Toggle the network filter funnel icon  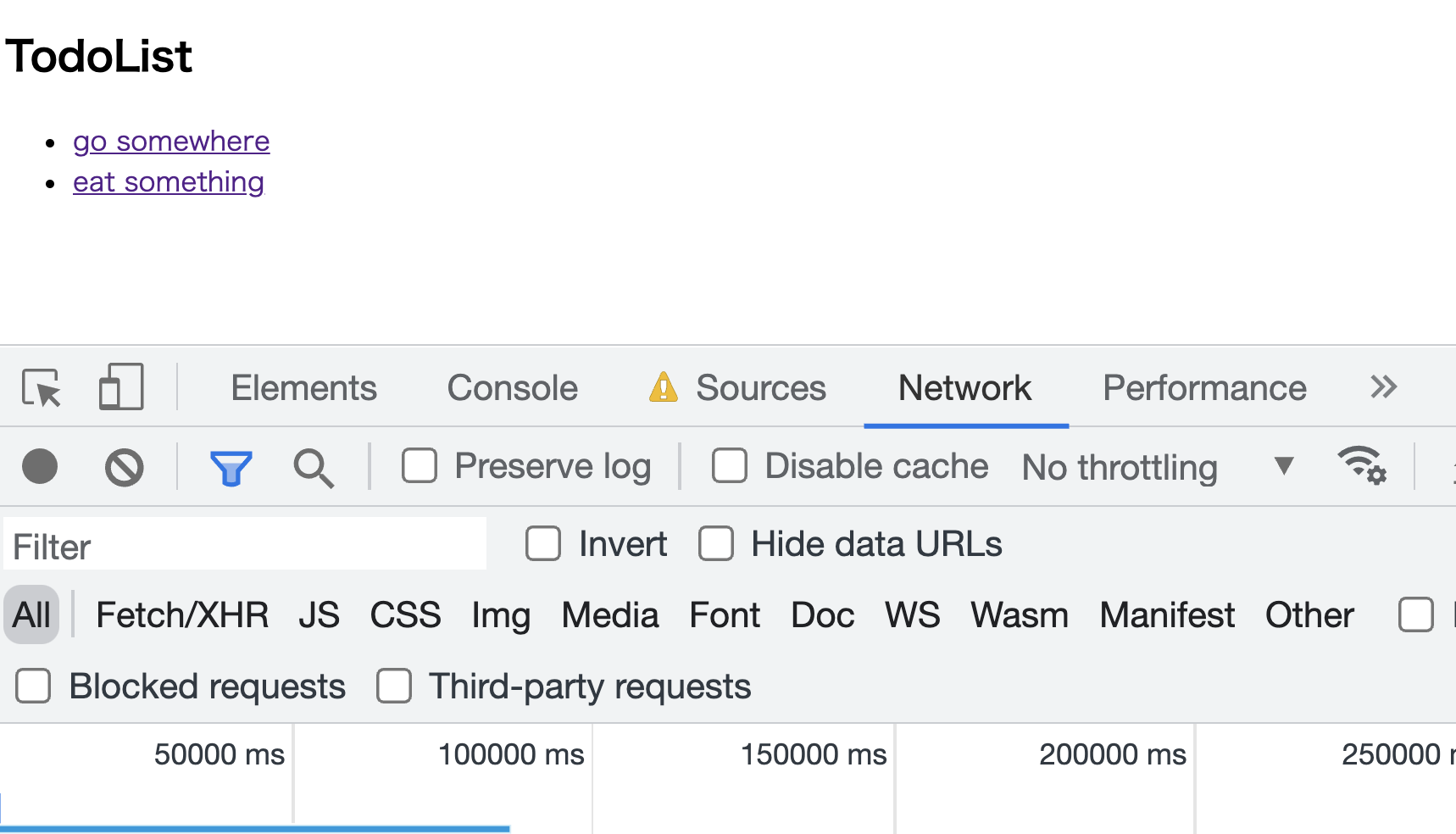231,467
